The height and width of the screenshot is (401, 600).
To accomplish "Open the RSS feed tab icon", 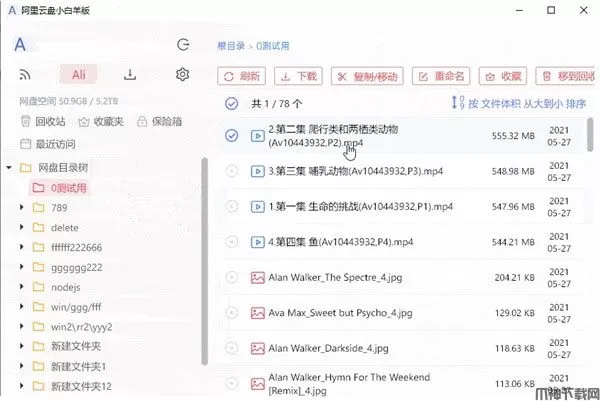I will coord(25,75).
